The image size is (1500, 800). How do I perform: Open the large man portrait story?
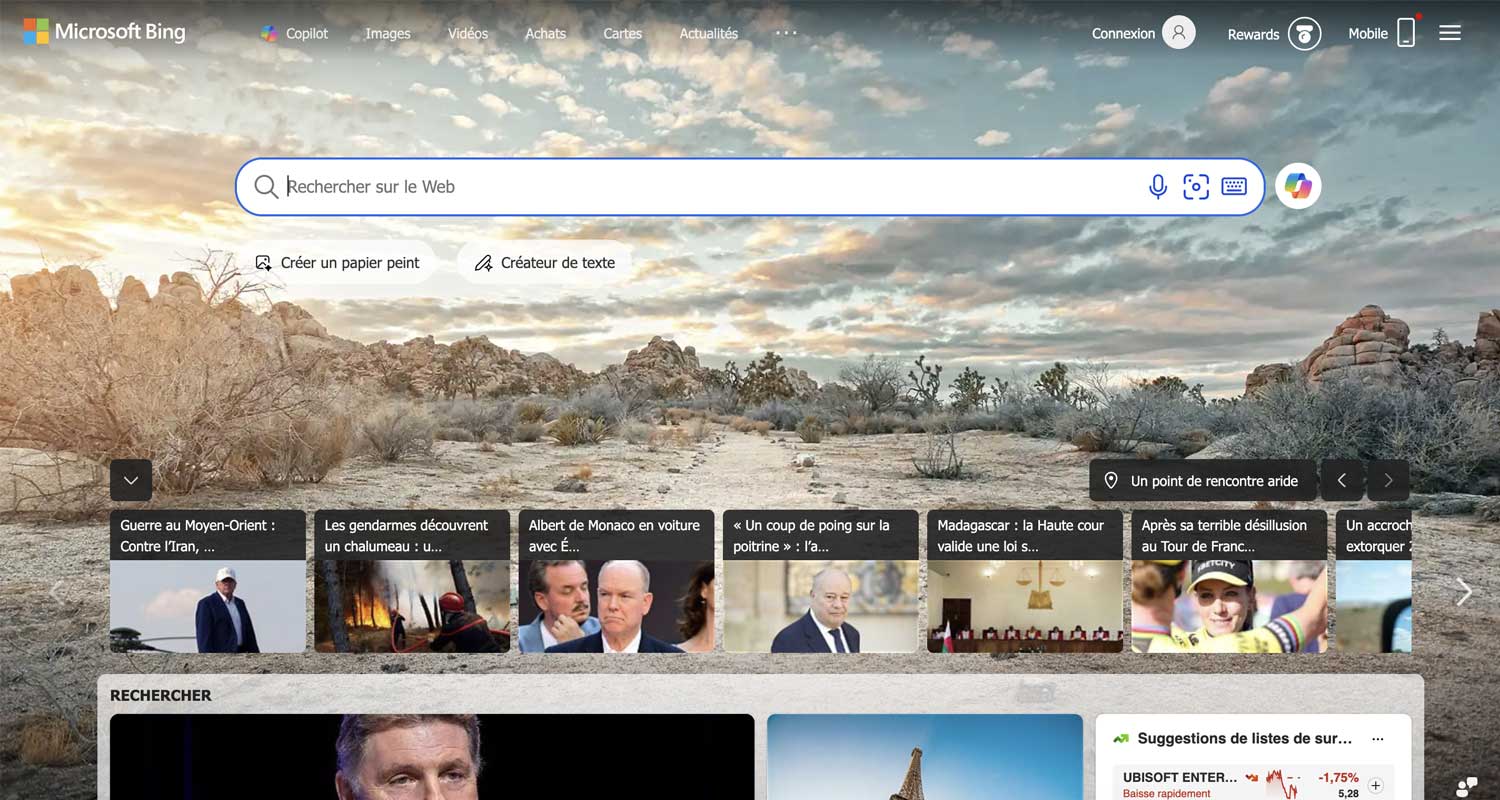(x=432, y=757)
